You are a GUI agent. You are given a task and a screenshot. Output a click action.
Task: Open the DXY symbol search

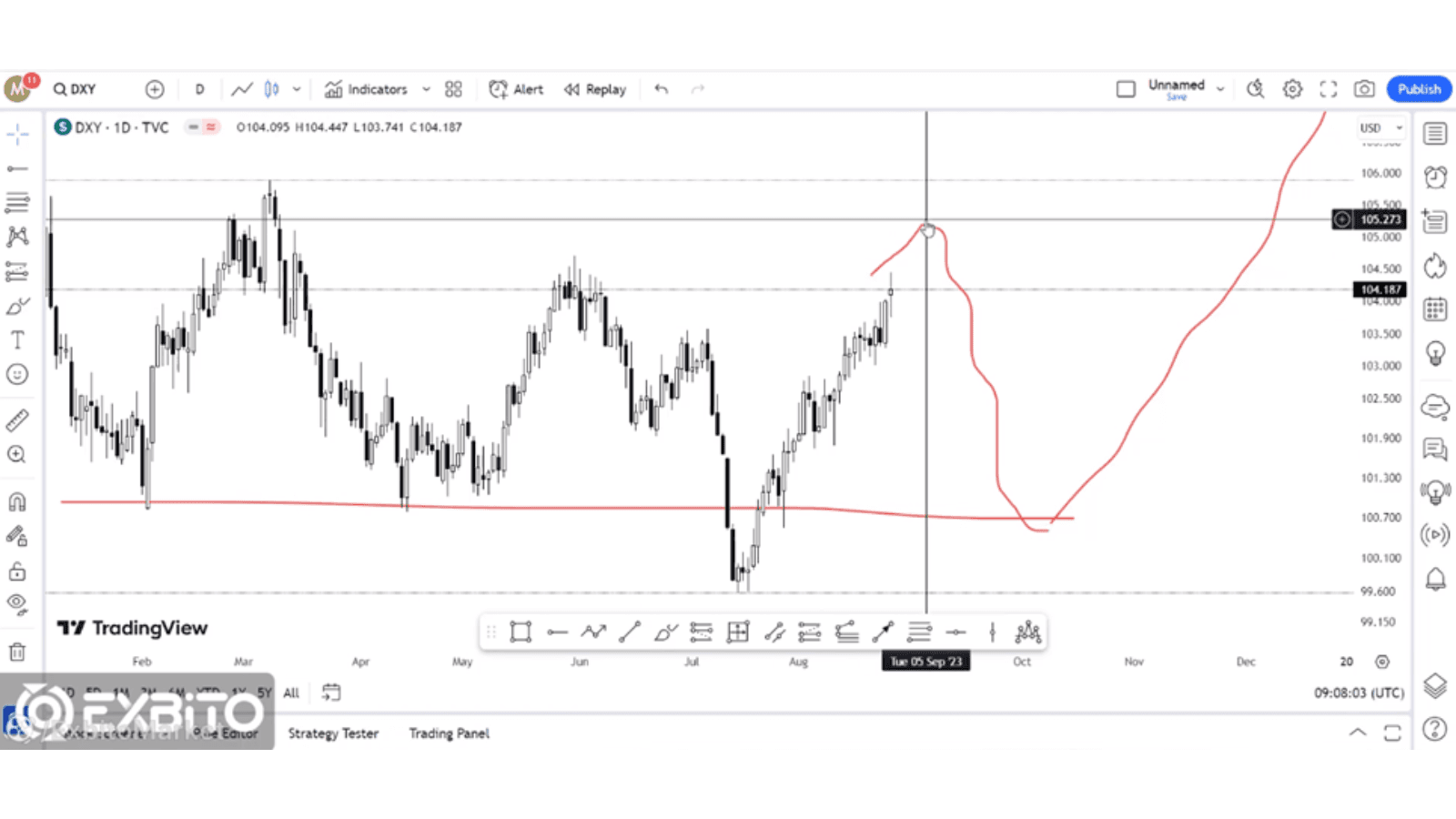pos(75,89)
